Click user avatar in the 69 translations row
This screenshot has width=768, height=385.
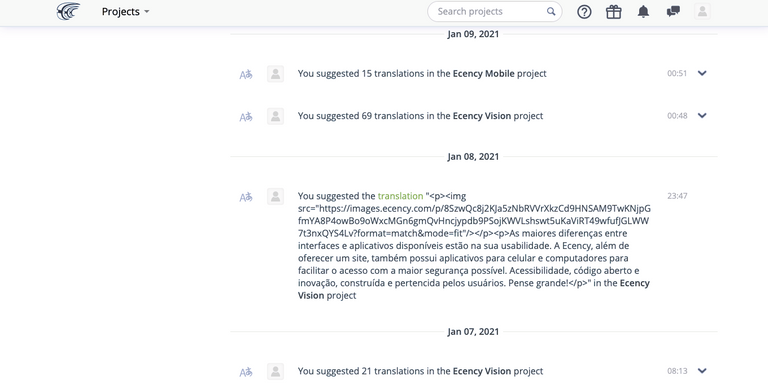(275, 116)
